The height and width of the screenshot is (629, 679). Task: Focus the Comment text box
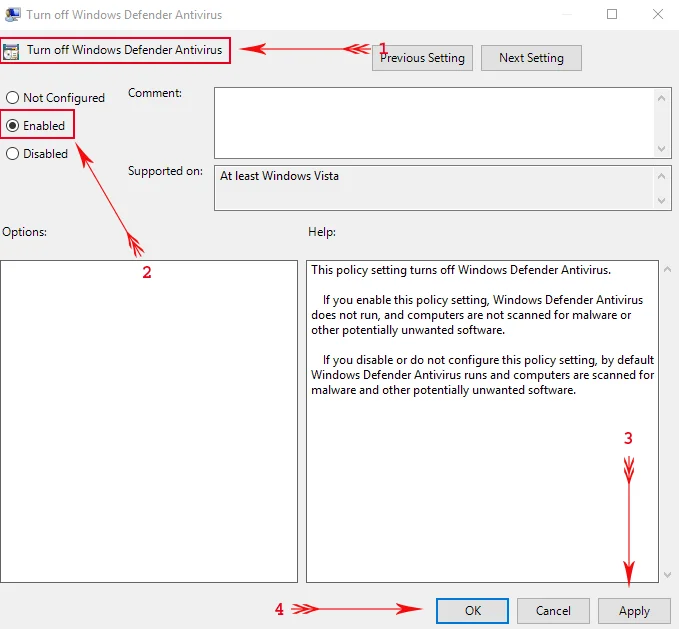[x=435, y=123]
